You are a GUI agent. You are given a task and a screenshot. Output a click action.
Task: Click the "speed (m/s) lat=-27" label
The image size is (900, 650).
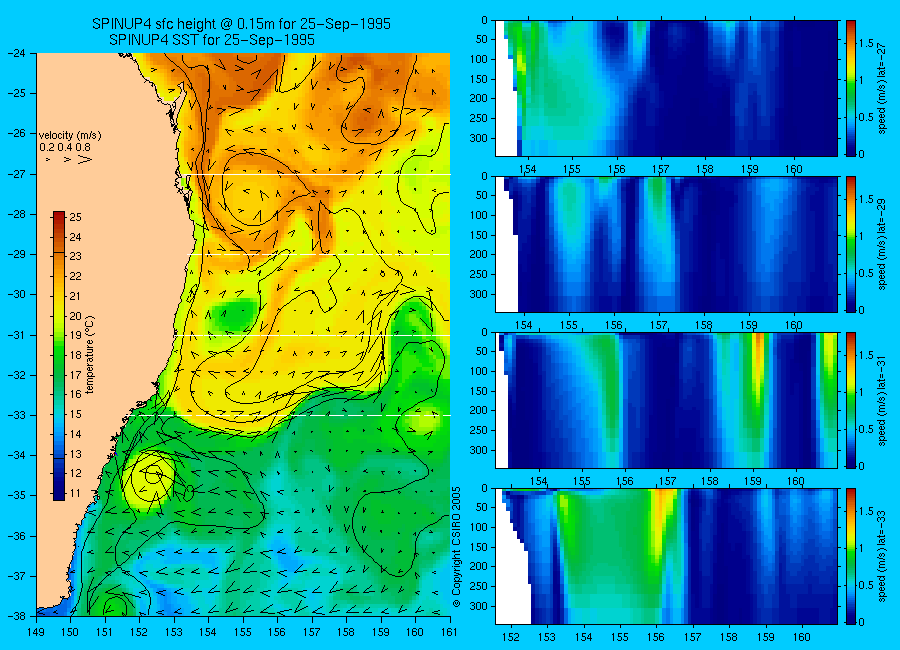882,88
